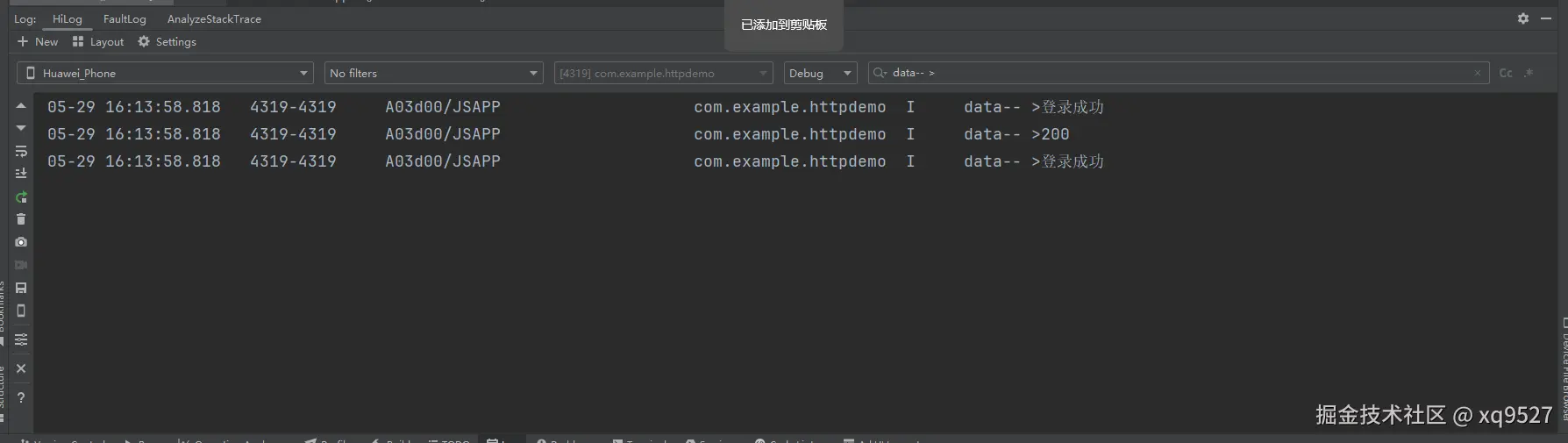Click level I in the >200 row

pos(910,134)
